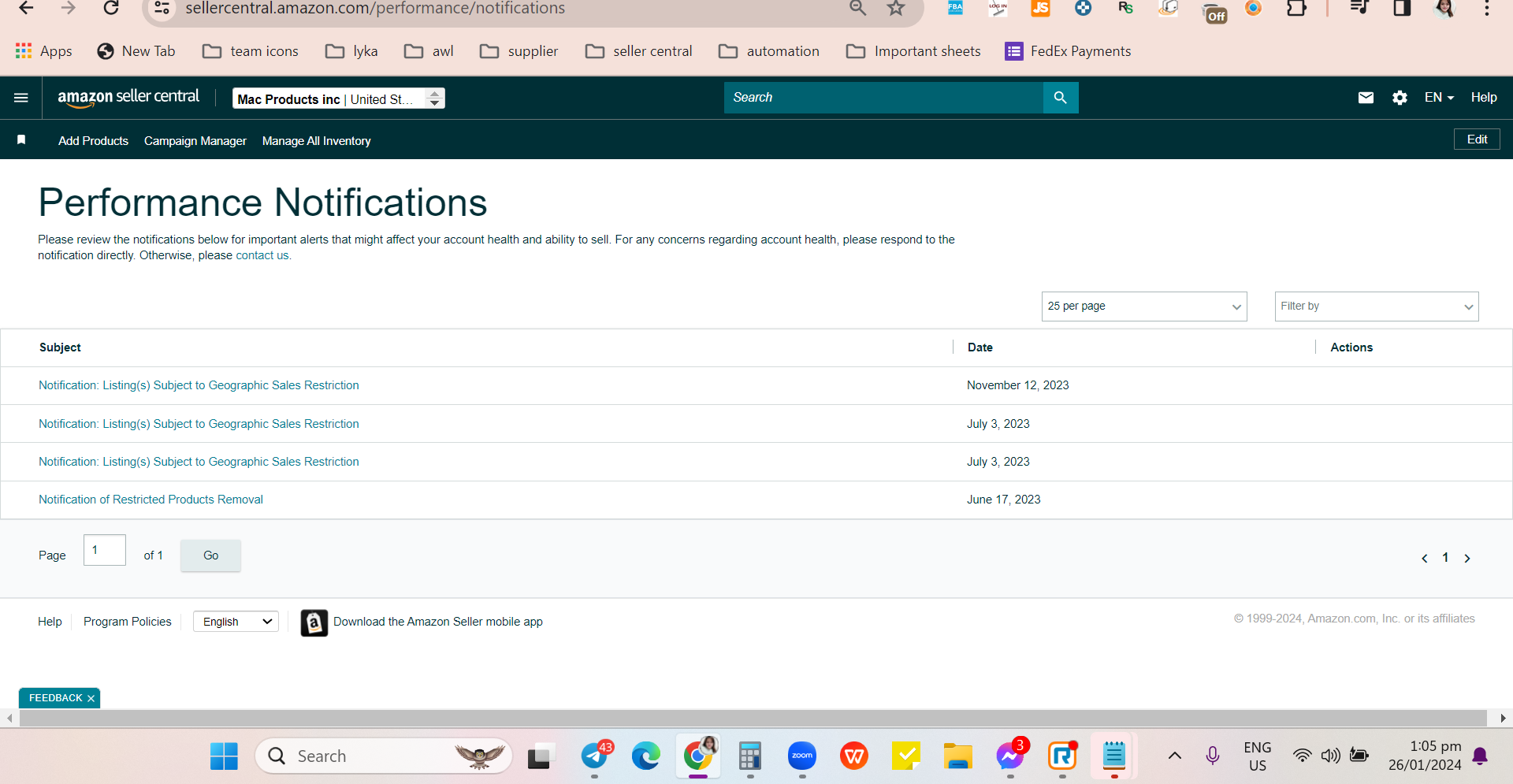Click the Windows taskbar search box
1513x784 pixels.
pos(384,756)
